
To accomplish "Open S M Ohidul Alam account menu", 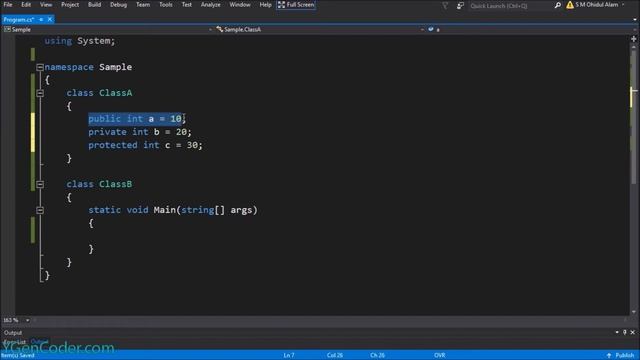I will (600, 5).
